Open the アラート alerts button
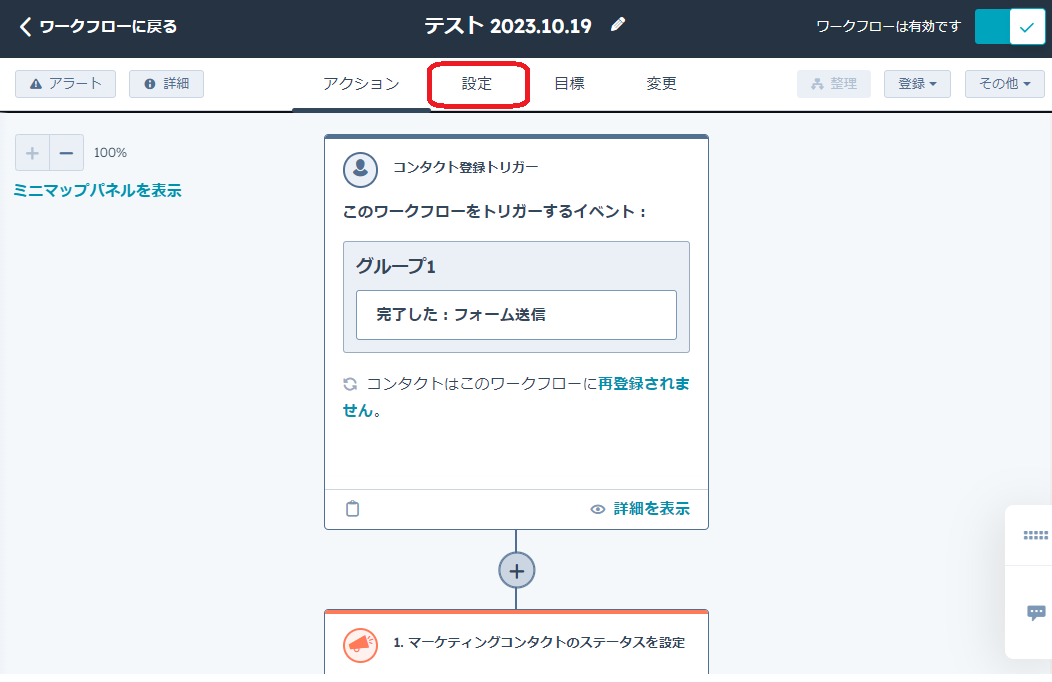The width and height of the screenshot is (1052, 682). [66, 84]
